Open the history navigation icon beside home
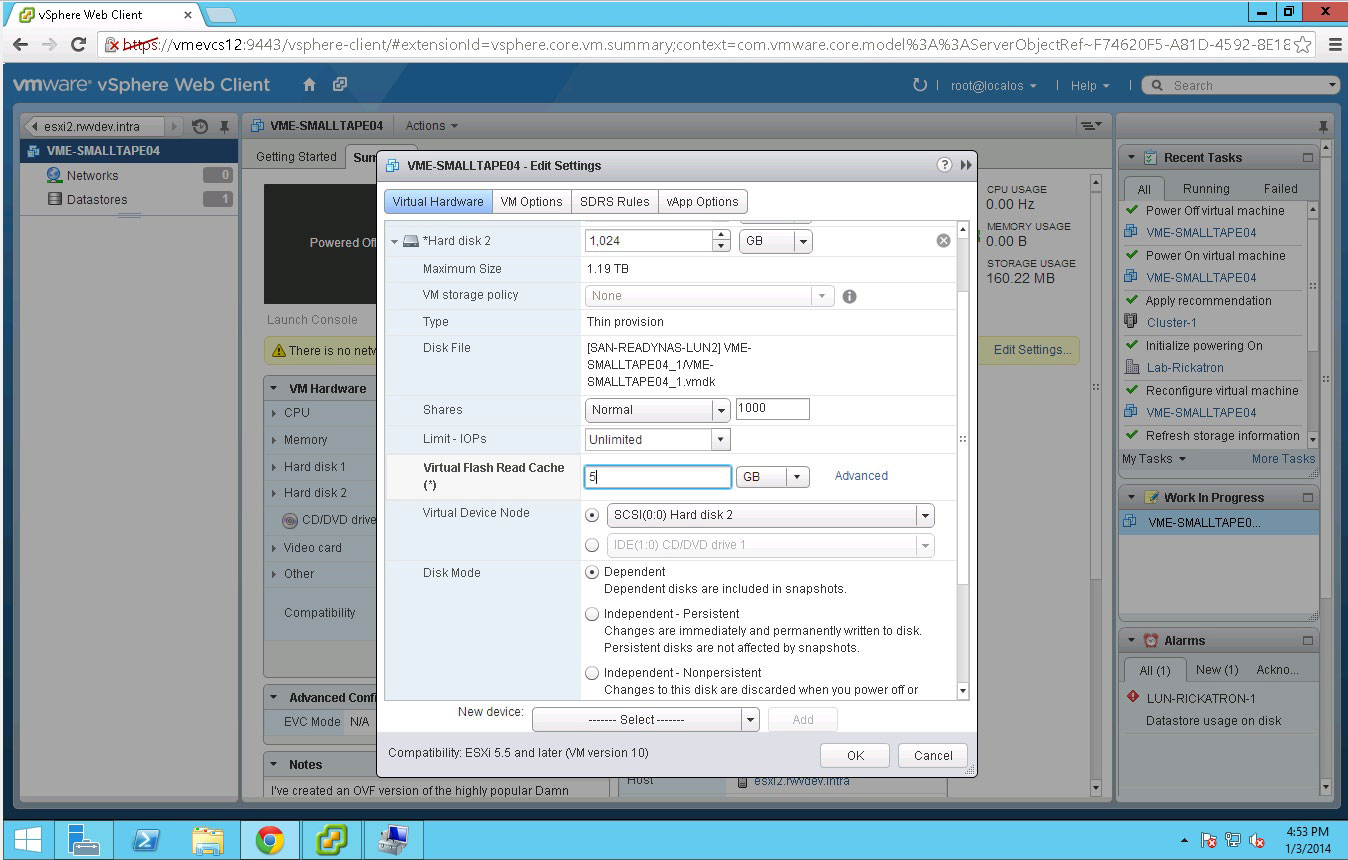This screenshot has height=860, width=1348. point(340,85)
